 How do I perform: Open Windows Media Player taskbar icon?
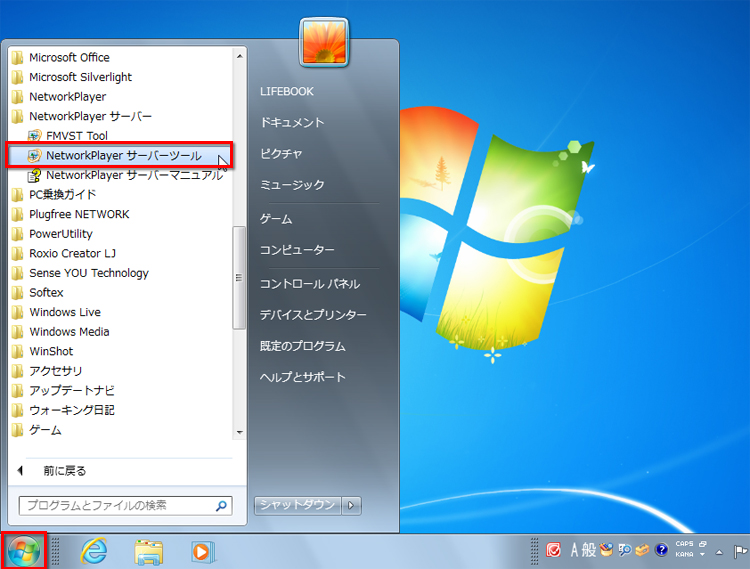coord(203,552)
